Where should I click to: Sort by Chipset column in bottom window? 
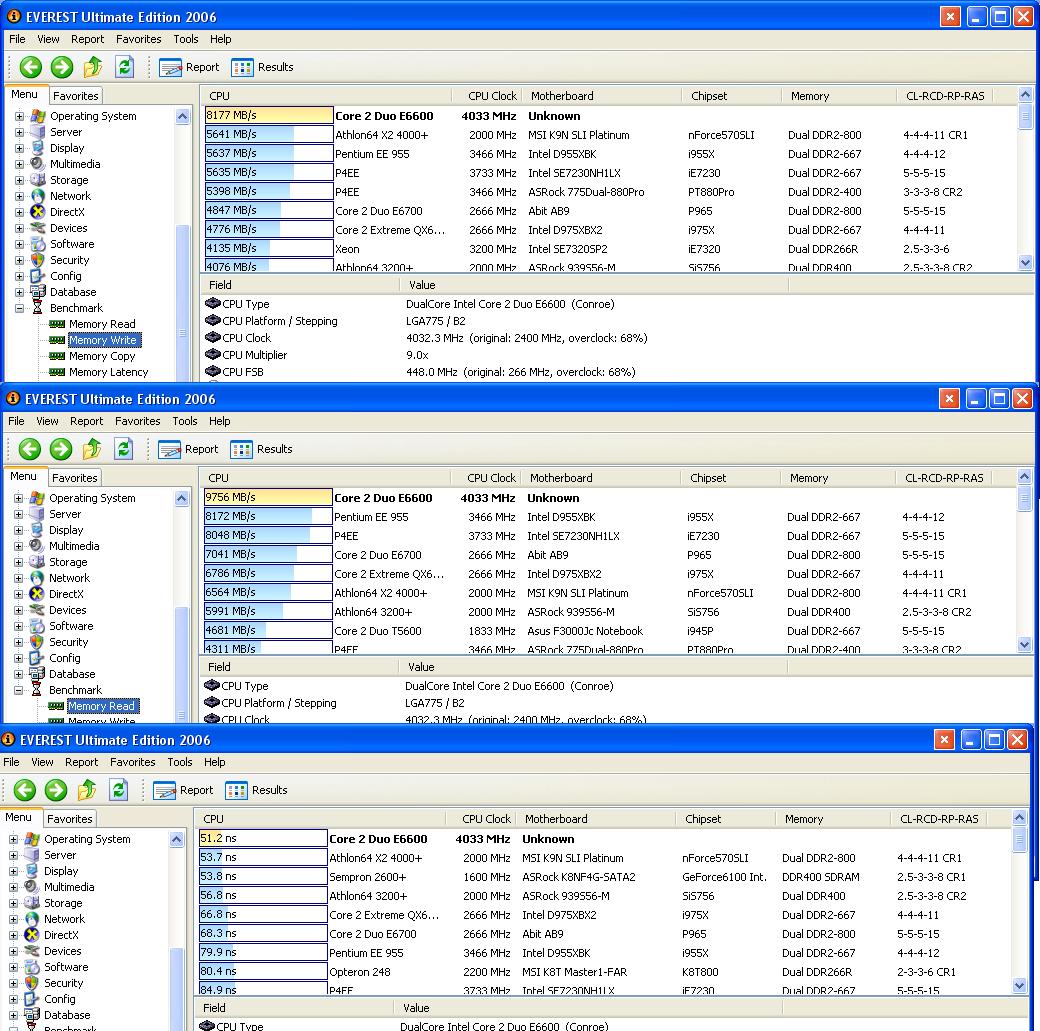point(726,819)
